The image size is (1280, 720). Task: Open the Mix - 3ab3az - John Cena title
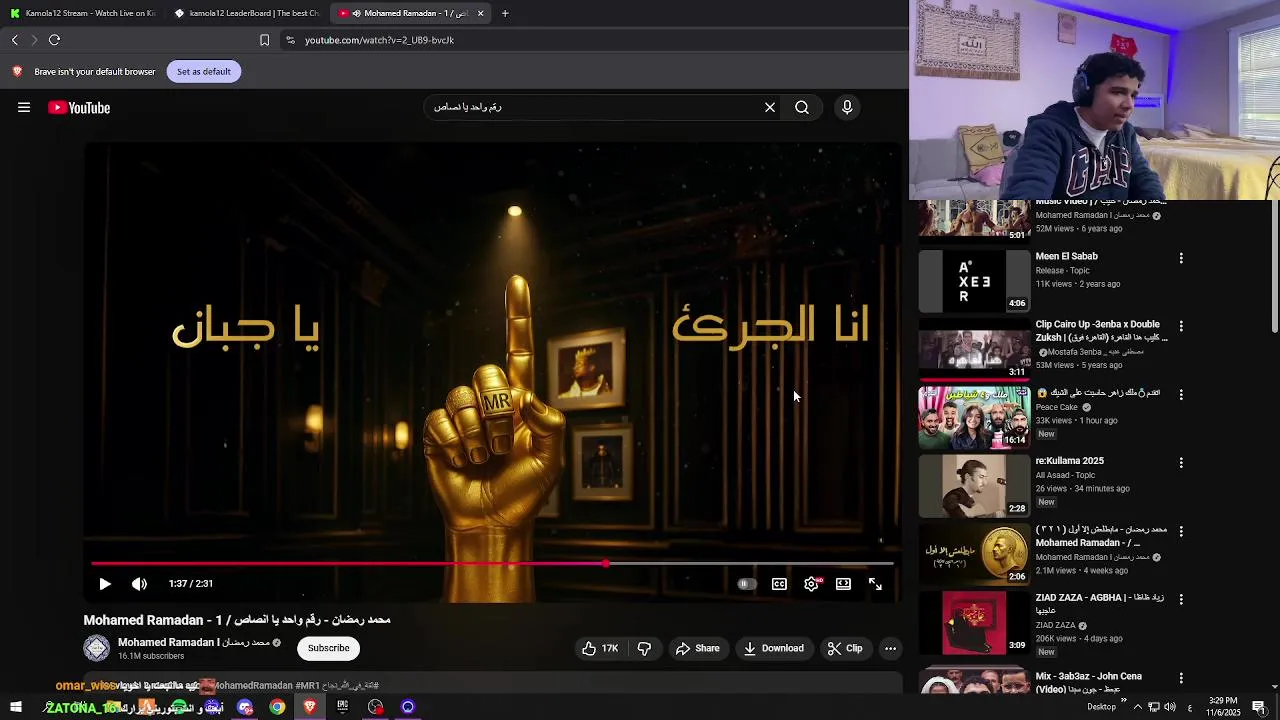coord(1088,682)
